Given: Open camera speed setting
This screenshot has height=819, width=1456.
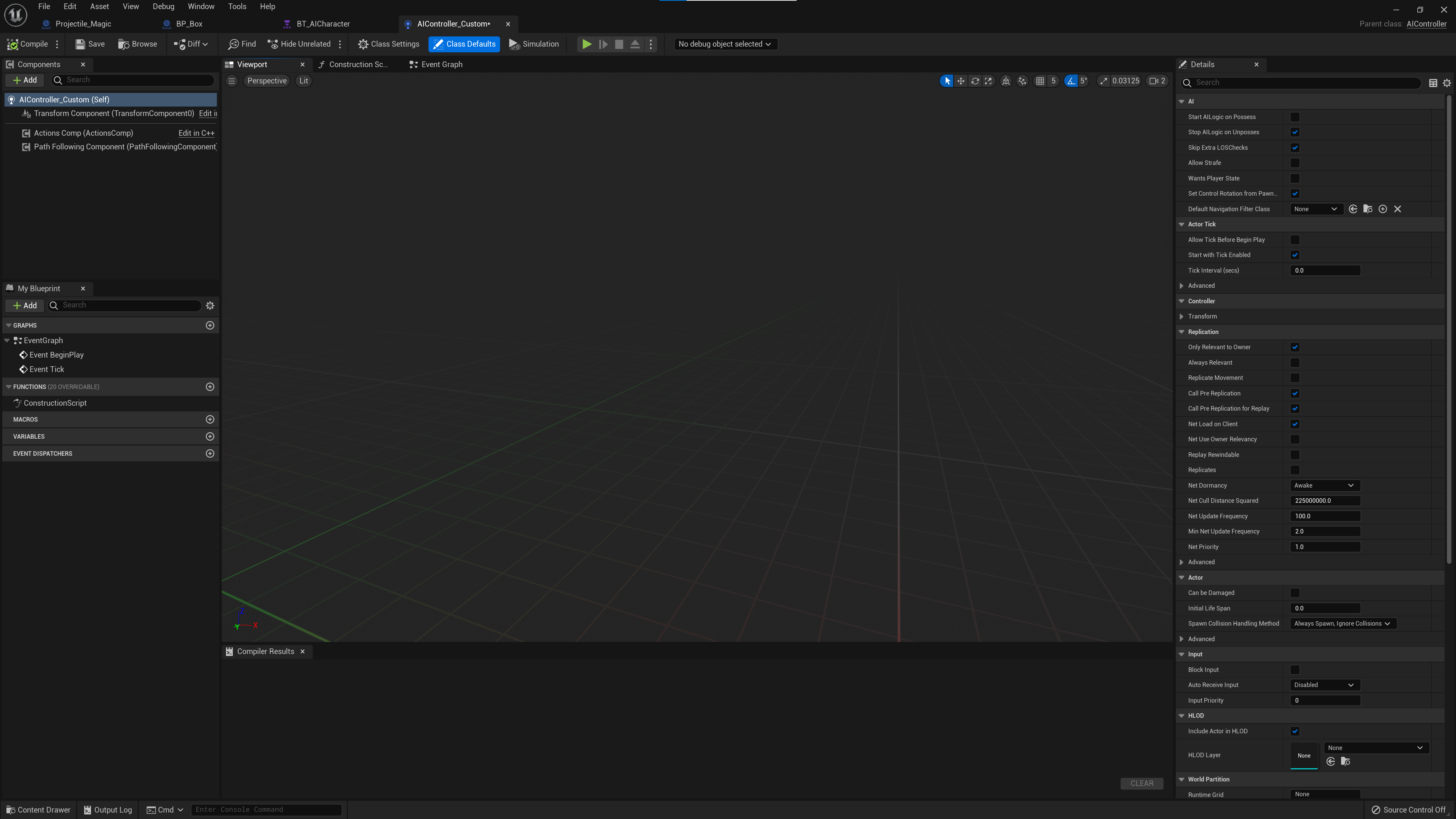Looking at the screenshot, I should (x=1157, y=81).
